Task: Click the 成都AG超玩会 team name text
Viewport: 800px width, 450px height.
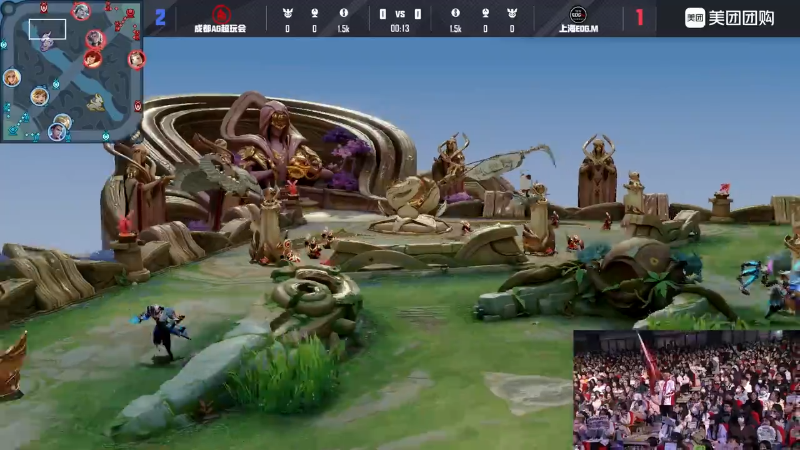Action: (220, 29)
